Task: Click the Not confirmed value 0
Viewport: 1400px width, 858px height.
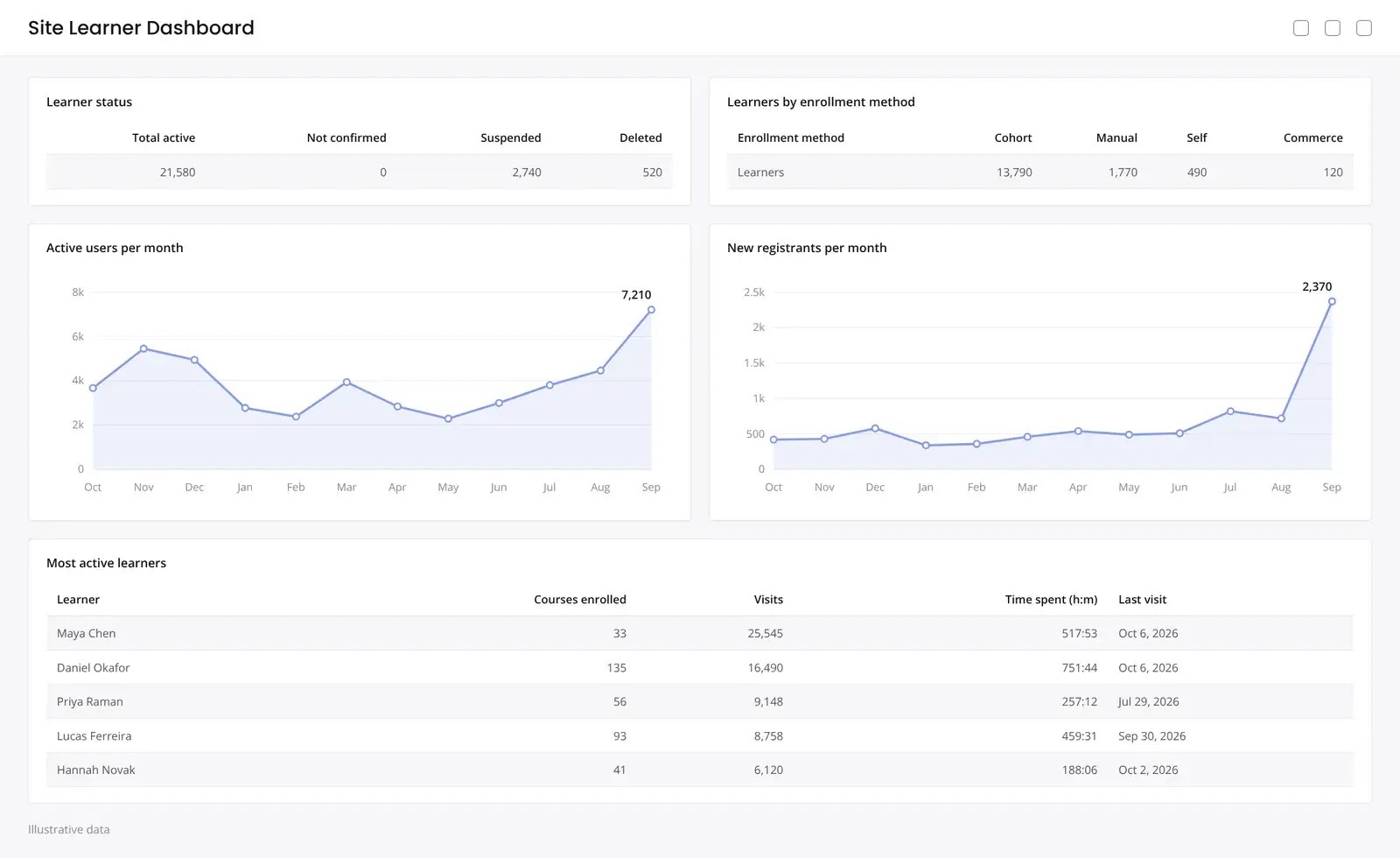Action: tap(383, 172)
